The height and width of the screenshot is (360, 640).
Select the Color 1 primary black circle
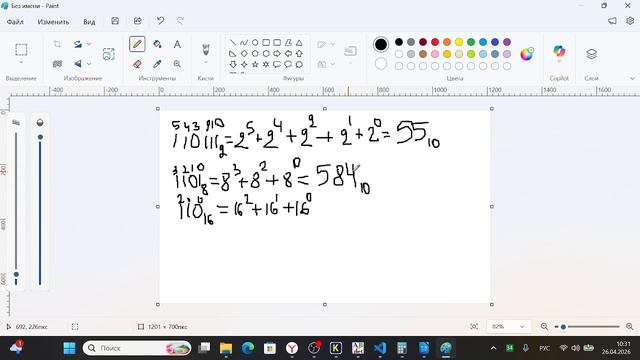[x=381, y=44]
